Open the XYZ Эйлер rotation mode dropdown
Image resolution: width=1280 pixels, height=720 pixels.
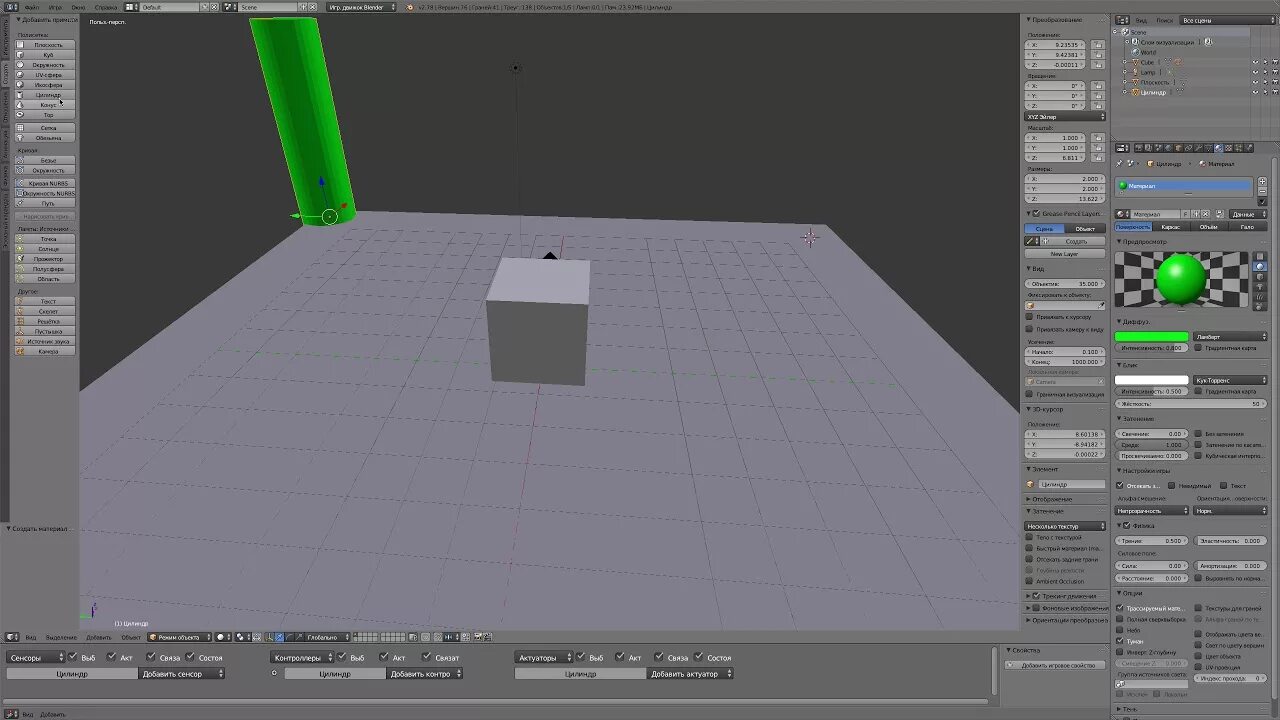click(x=1066, y=117)
